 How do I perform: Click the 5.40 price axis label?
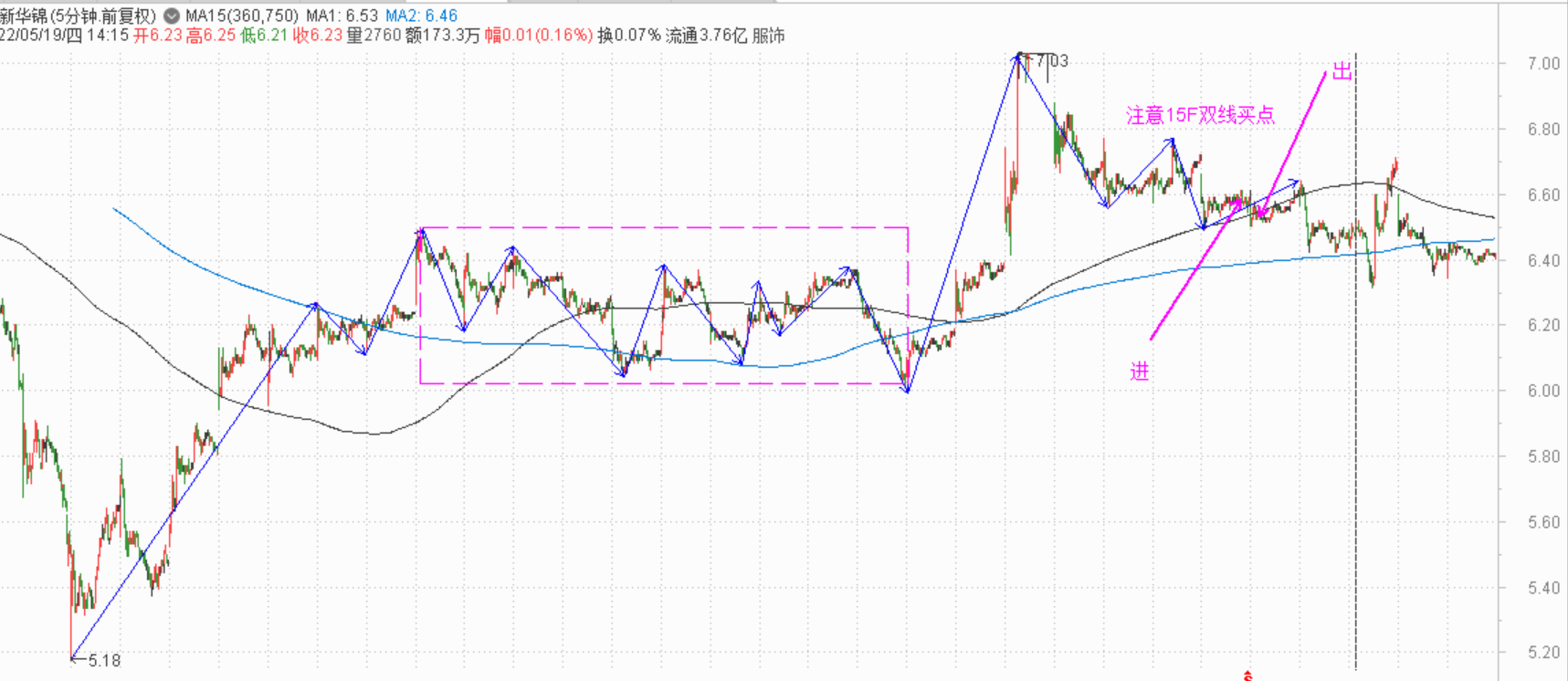pos(1543,587)
